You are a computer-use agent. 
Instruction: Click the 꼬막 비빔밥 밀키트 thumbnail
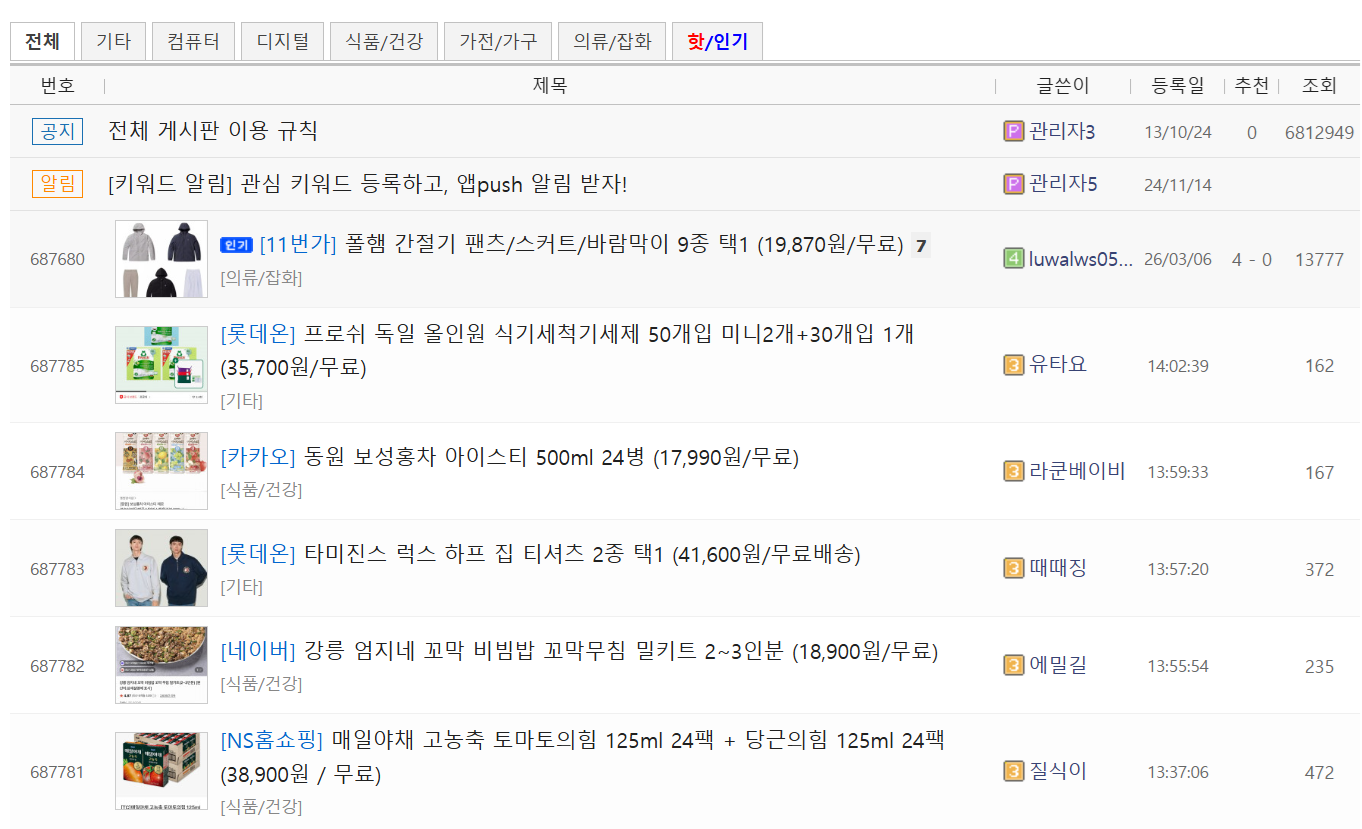point(161,664)
